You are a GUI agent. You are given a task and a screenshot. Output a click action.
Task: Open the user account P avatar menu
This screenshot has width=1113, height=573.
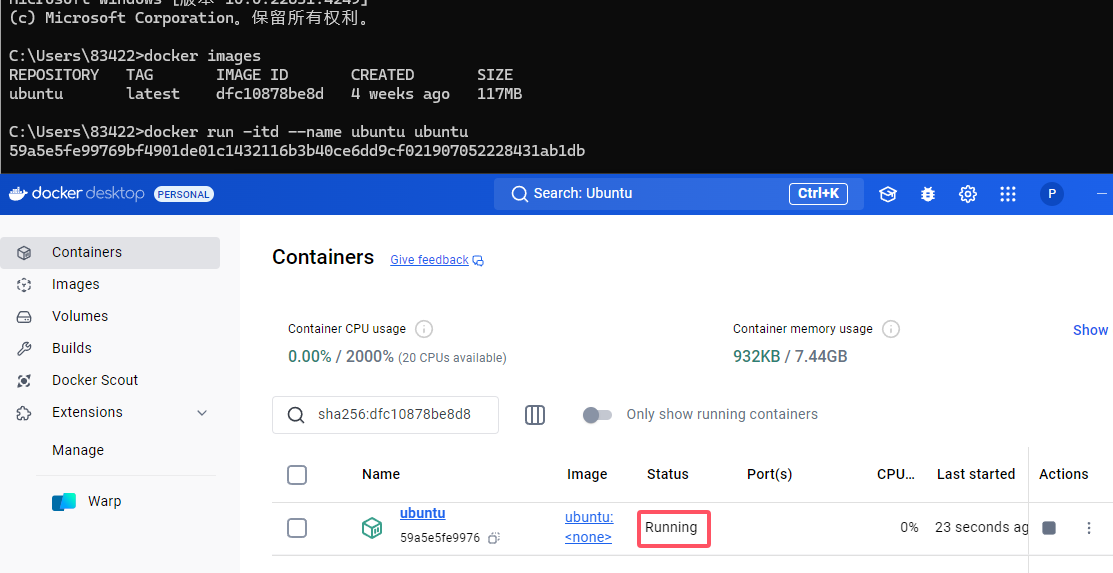(x=1051, y=194)
